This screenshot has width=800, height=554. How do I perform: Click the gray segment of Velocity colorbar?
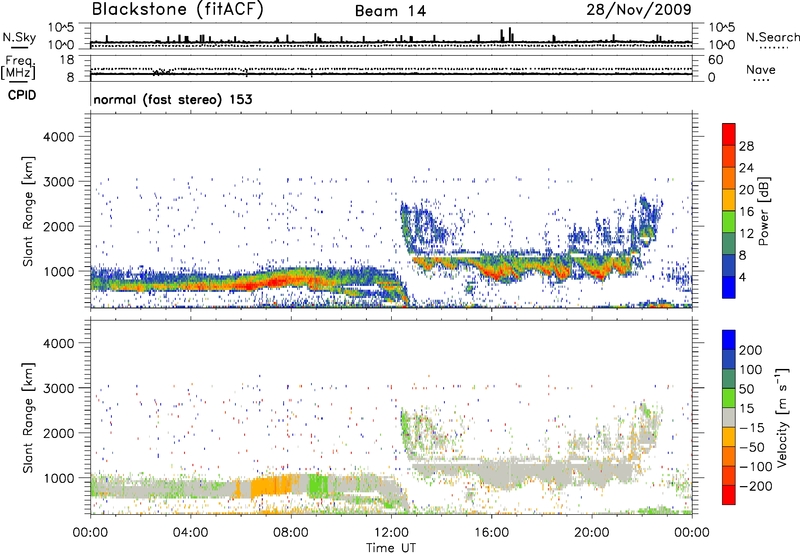coord(729,418)
